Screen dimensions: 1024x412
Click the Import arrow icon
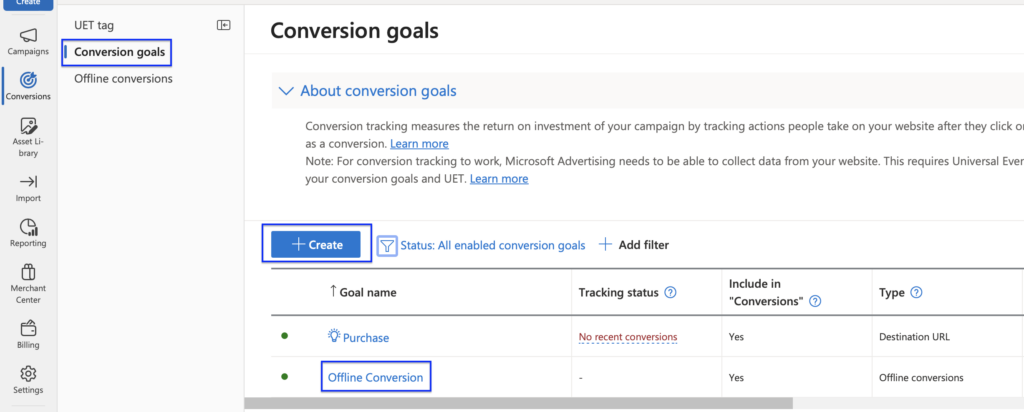28,181
